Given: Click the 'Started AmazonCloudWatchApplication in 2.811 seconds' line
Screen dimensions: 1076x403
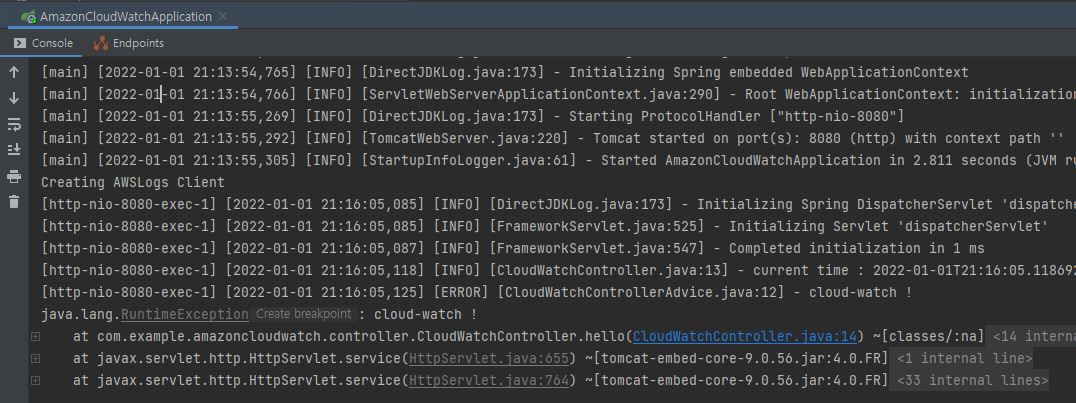Looking at the screenshot, I should [x=559, y=161].
